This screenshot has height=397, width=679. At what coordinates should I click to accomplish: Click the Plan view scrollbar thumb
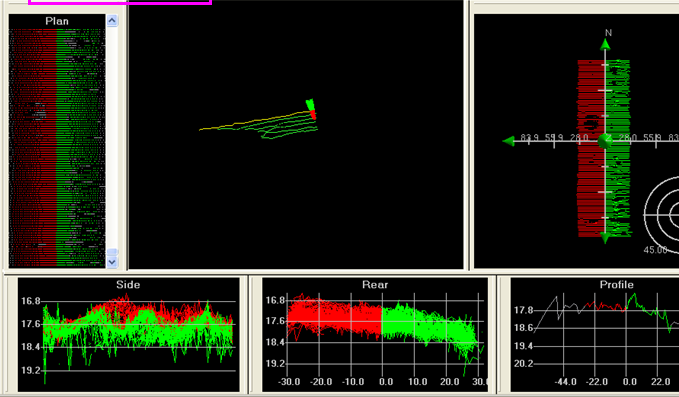pyautogui.click(x=112, y=252)
